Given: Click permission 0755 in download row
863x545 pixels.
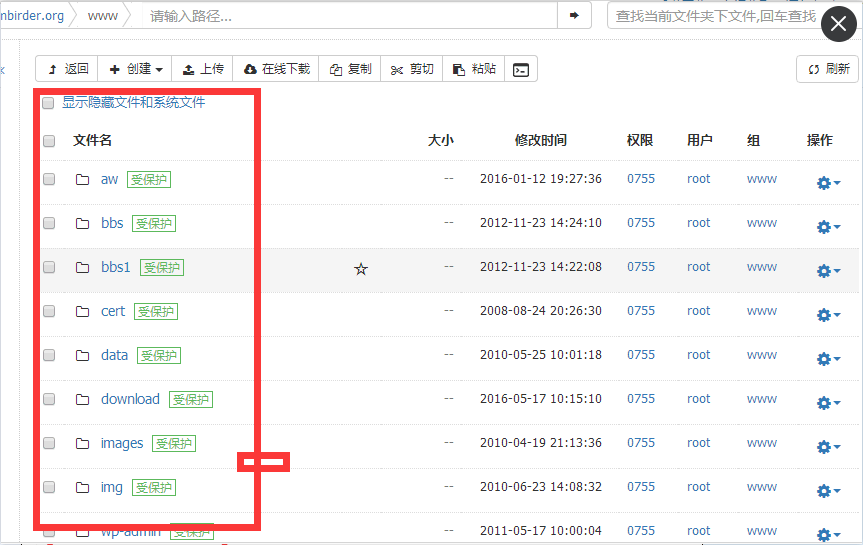Looking at the screenshot, I should click(641, 399).
